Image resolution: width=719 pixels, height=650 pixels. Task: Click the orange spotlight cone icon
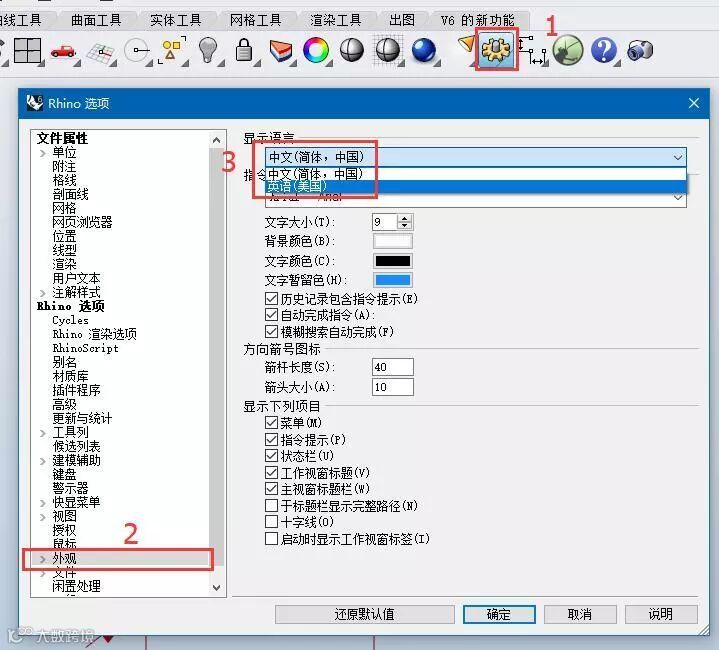[466, 44]
